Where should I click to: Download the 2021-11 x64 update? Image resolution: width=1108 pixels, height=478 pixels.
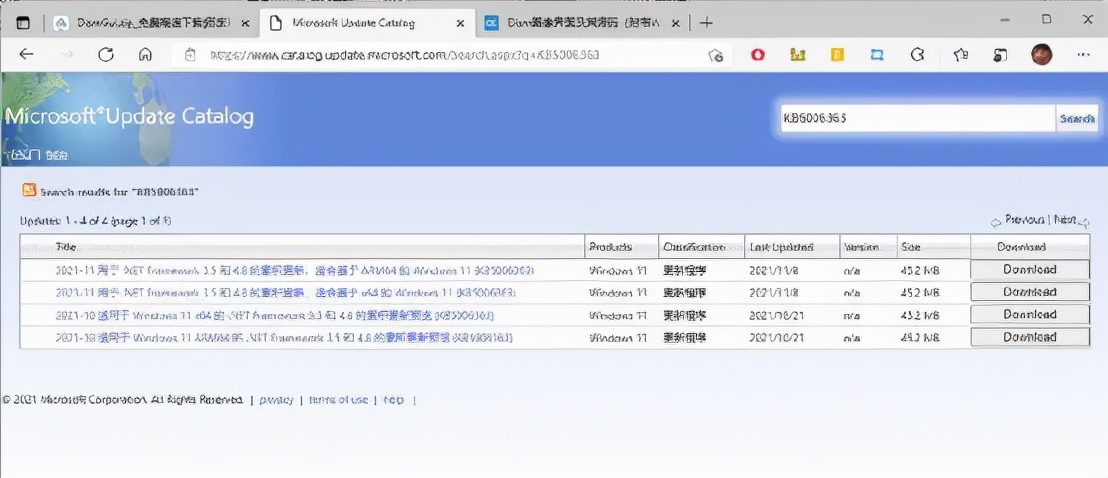pyautogui.click(x=1030, y=292)
